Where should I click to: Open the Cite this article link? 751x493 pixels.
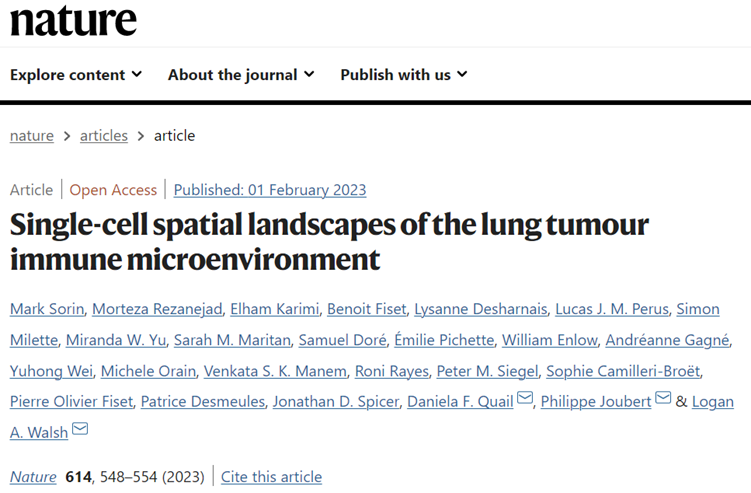[272, 477]
